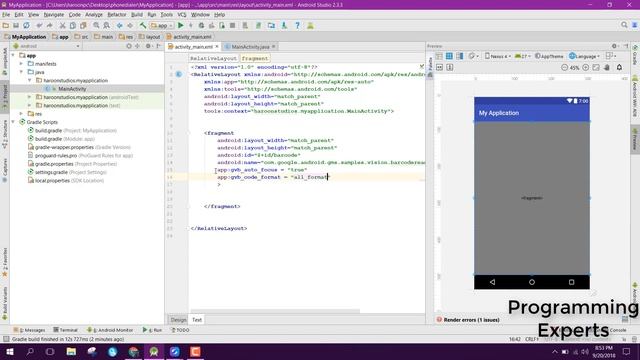This screenshot has height=360, width=640.
Task: Open the Messages tool window
Action: coord(29,330)
